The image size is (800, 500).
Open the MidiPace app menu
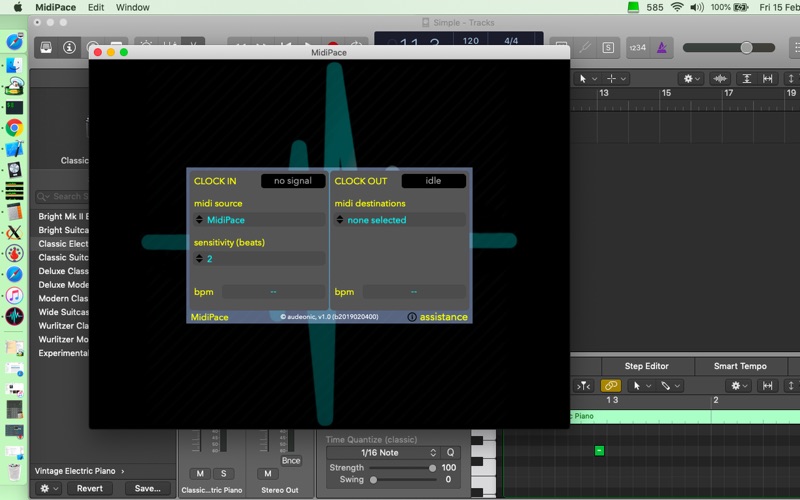[56, 7]
